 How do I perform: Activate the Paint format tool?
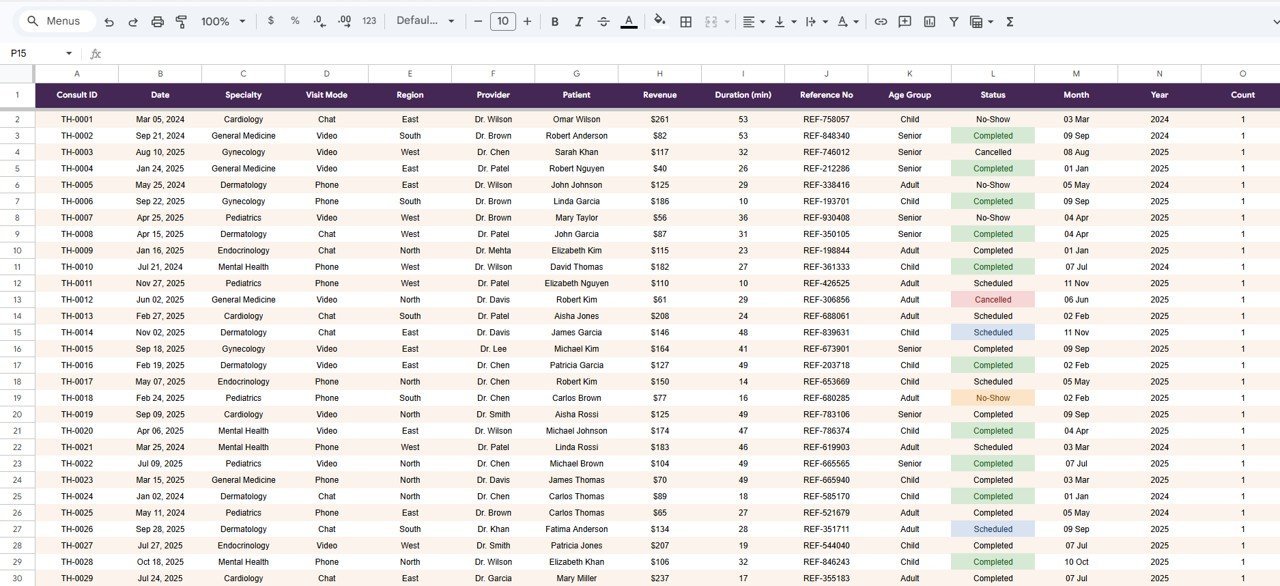pyautogui.click(x=181, y=21)
